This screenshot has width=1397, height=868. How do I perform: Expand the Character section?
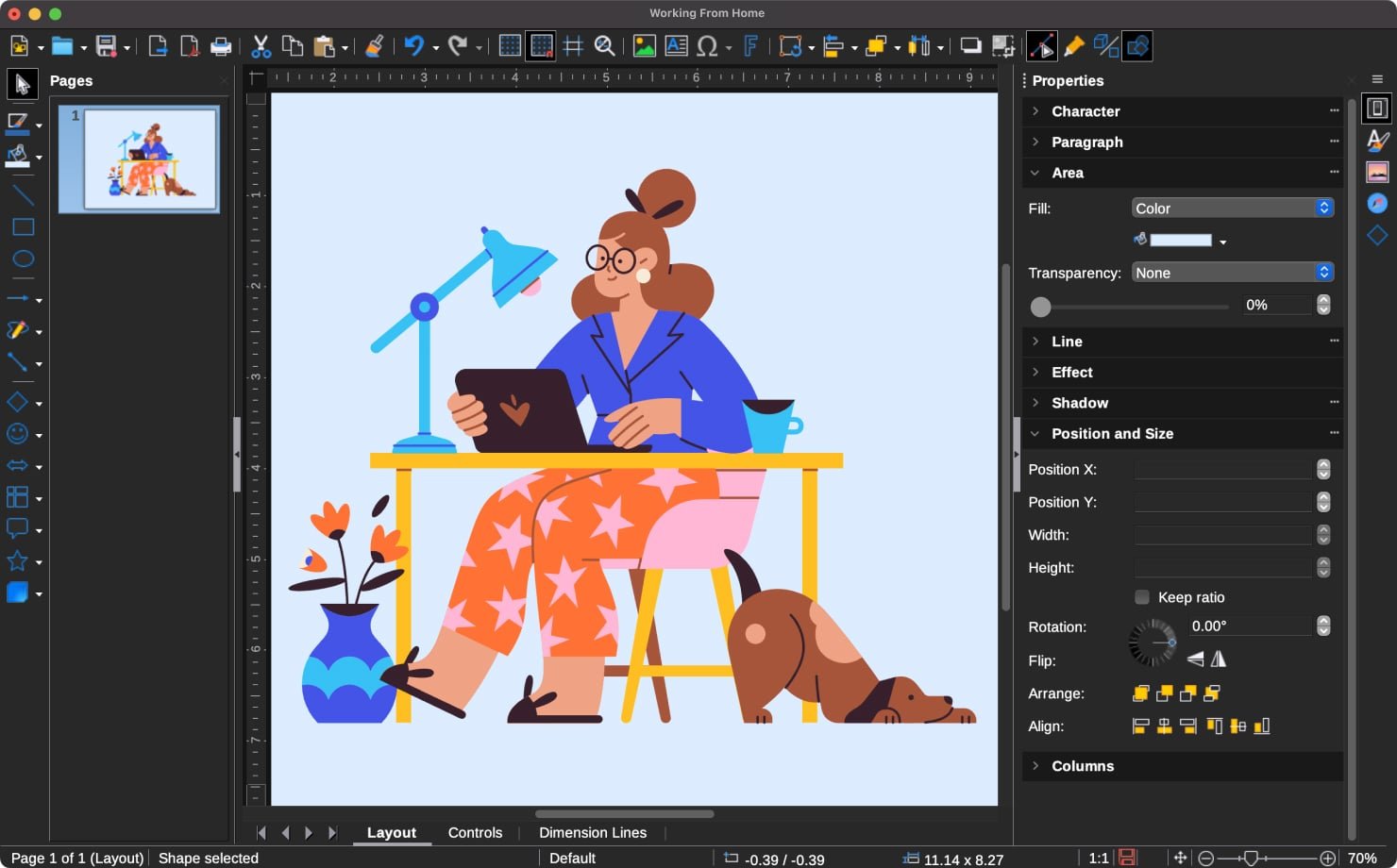point(1086,111)
